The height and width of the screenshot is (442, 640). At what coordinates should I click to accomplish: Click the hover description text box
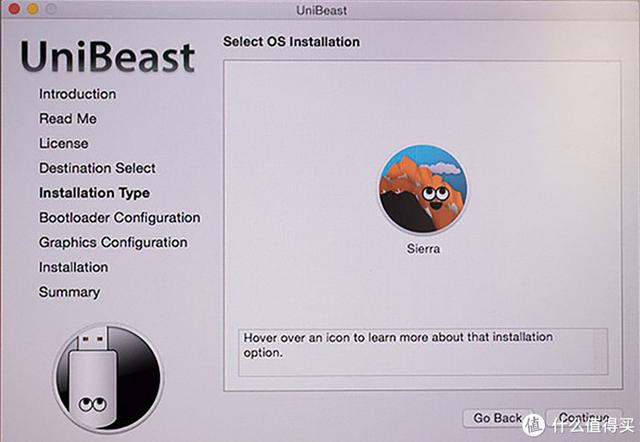(423, 352)
